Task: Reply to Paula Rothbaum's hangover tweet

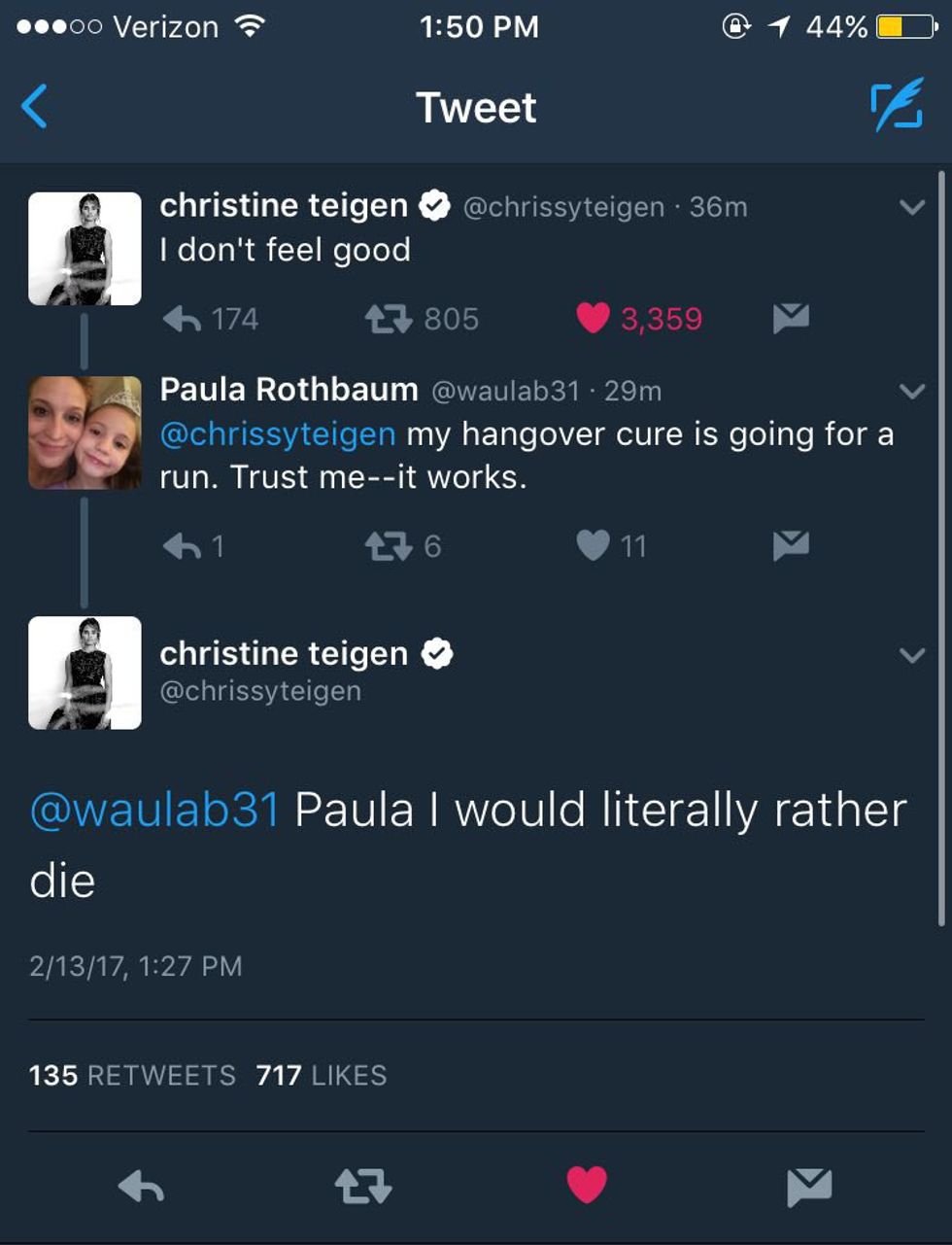Action: click(x=183, y=546)
